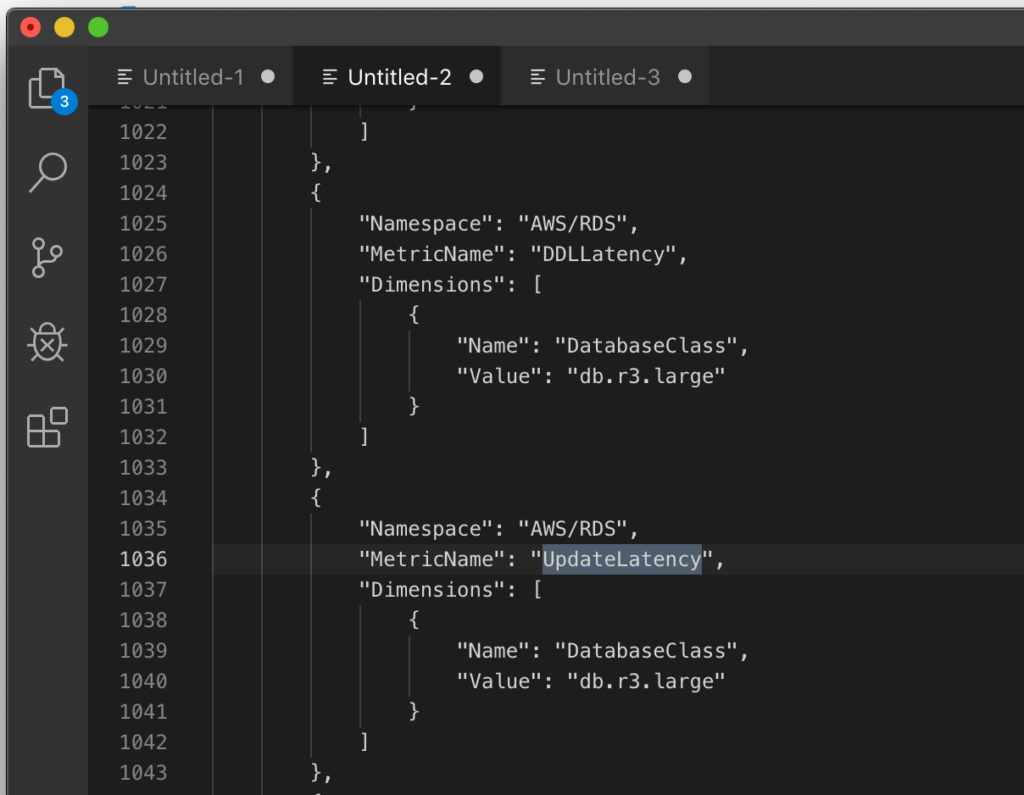The image size is (1024, 795).
Task: Maximize the window with green button
Action: 99,27
